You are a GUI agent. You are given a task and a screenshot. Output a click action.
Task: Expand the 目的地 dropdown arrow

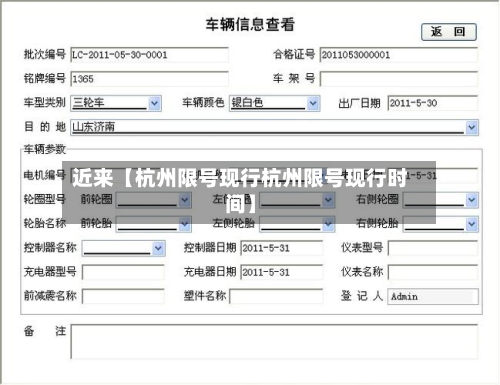pos(472,127)
